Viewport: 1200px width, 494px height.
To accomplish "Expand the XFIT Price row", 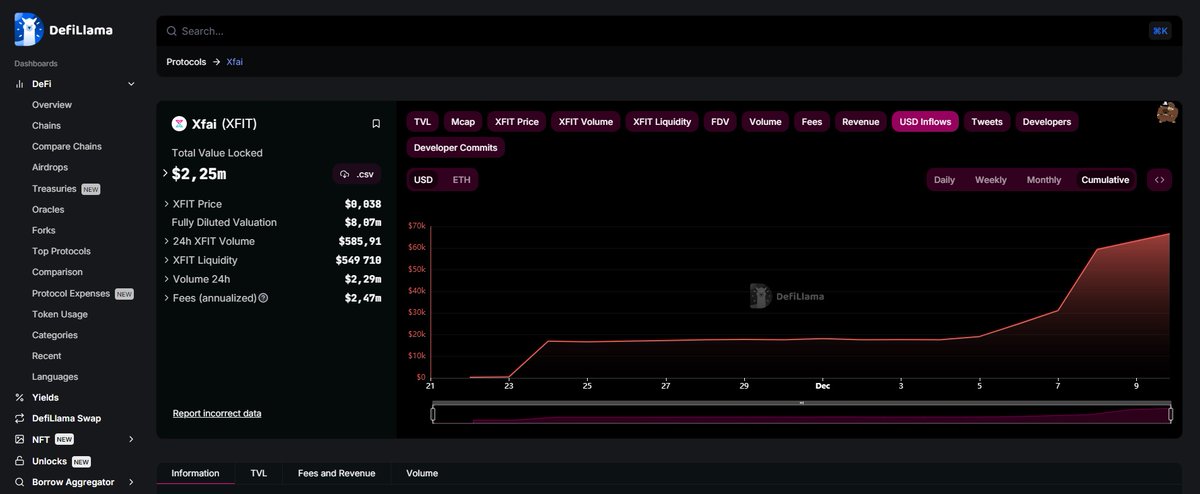I will (166, 204).
